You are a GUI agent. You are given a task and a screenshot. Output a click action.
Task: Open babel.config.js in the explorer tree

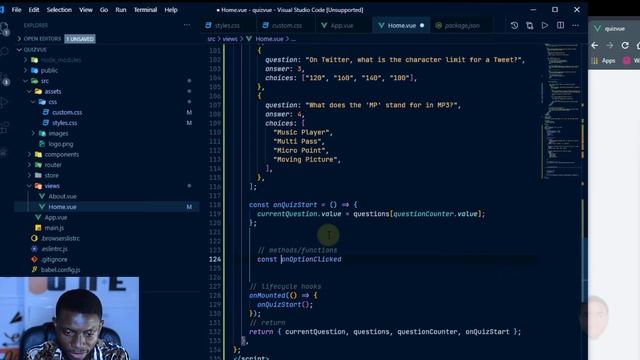click(60, 270)
